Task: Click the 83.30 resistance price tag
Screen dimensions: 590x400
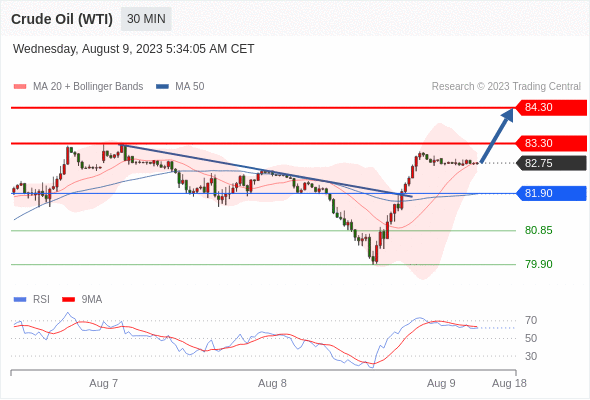Action: click(550, 143)
